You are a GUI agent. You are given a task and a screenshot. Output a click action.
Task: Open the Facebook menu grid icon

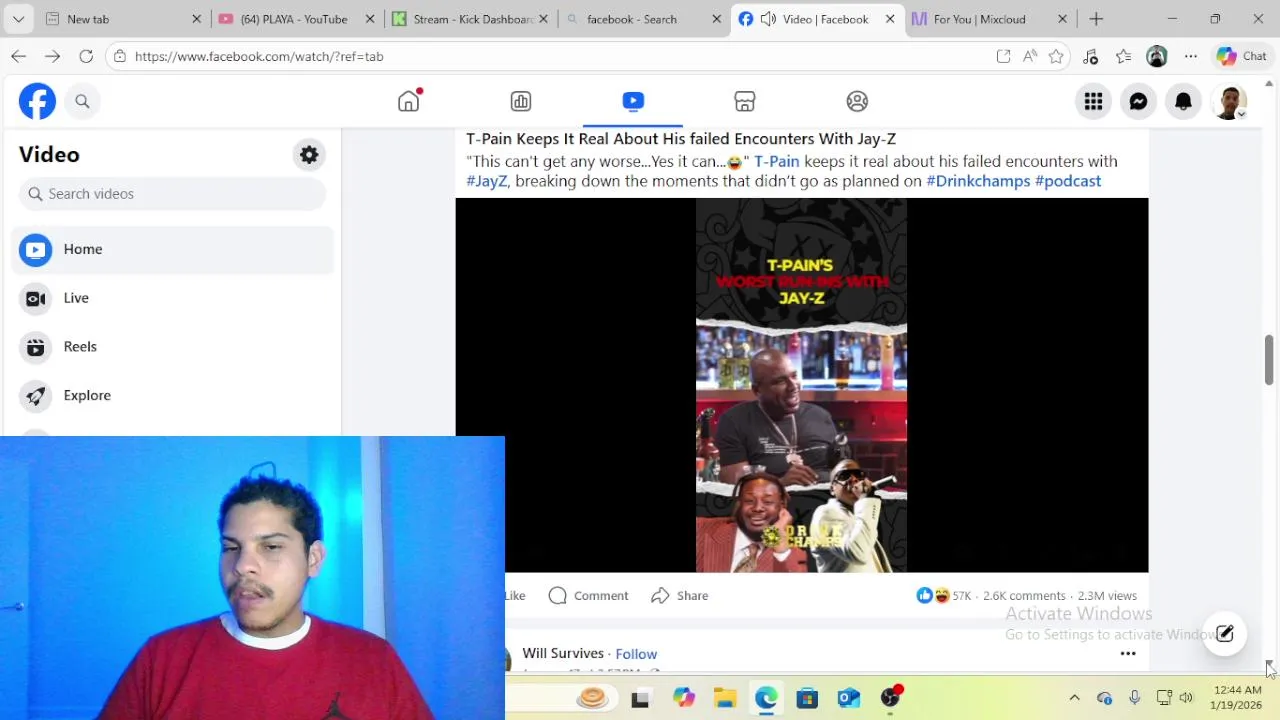click(1093, 101)
